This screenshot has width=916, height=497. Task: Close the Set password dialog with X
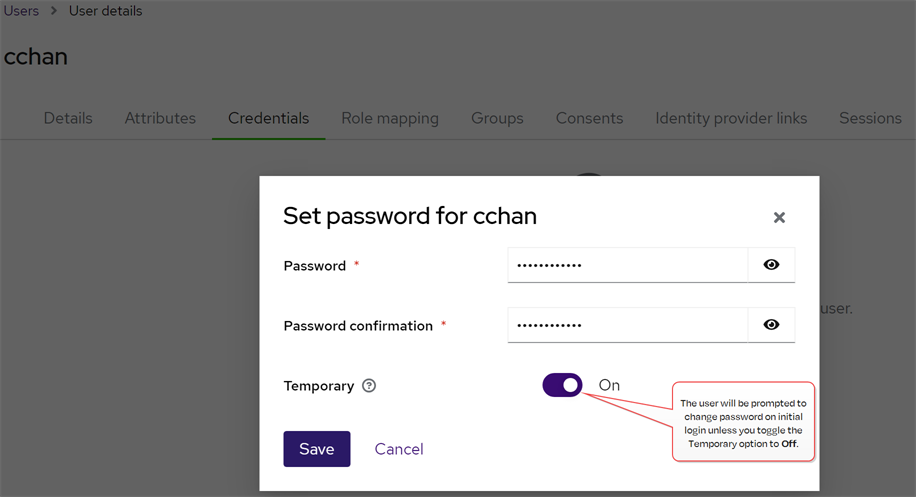[779, 217]
